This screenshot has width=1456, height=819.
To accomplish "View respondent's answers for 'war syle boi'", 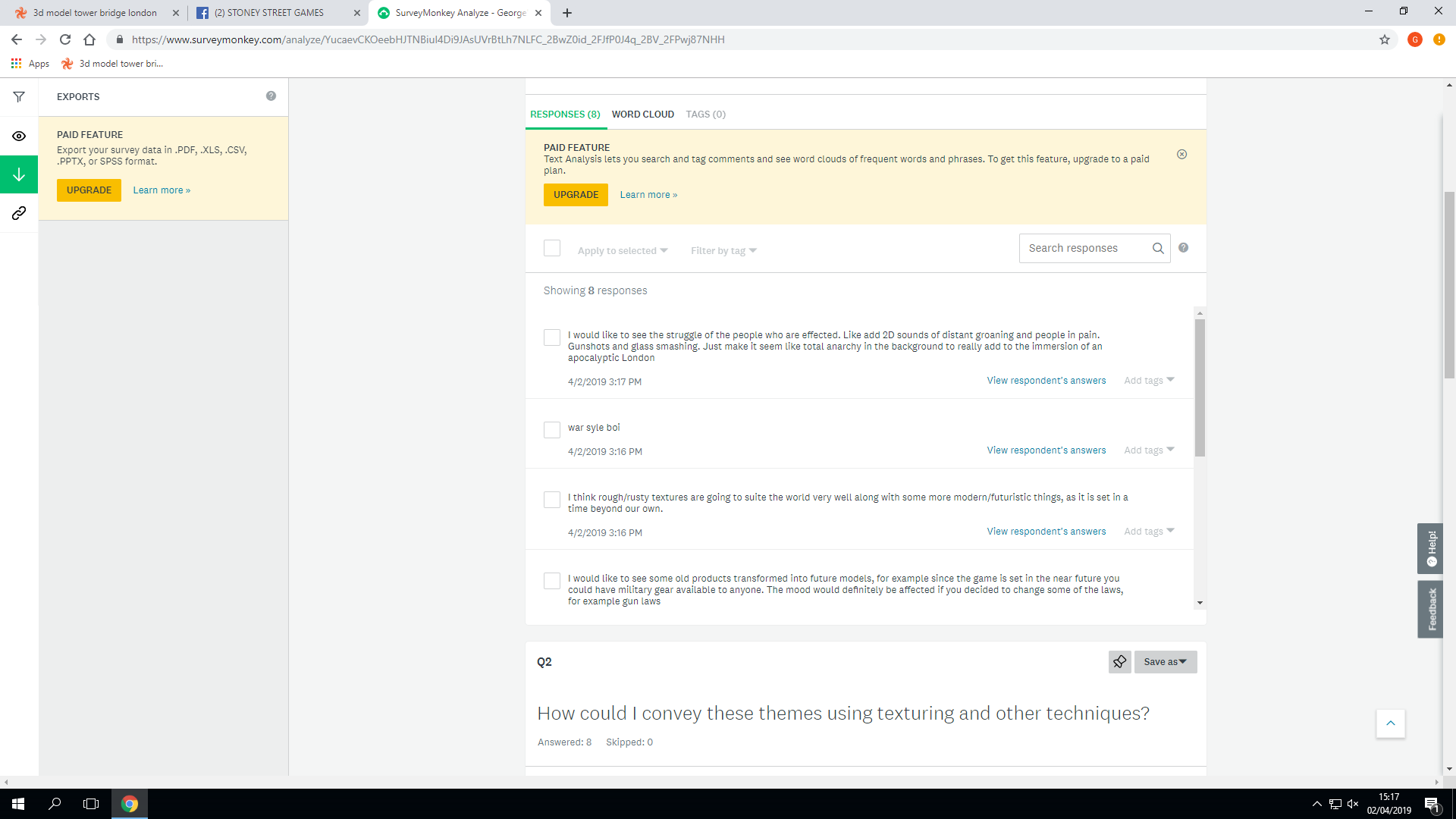I will coord(1046,450).
